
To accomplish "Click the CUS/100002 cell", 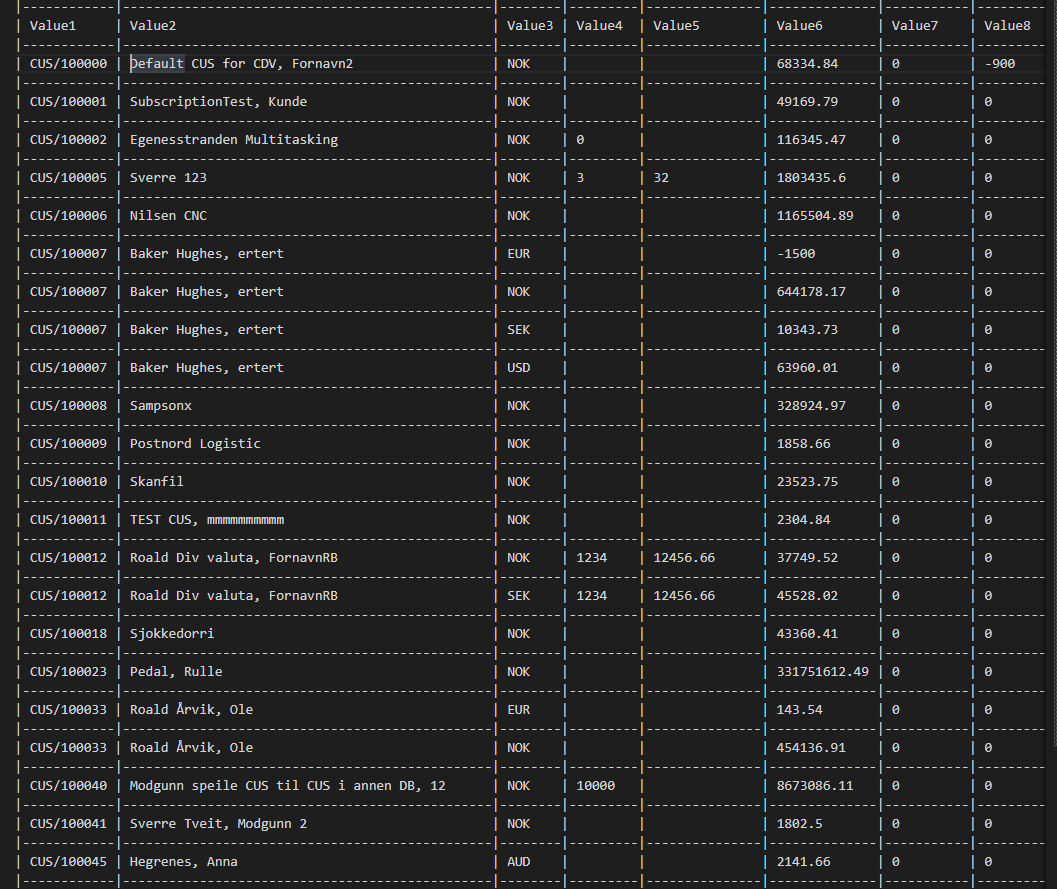I will click(x=68, y=140).
